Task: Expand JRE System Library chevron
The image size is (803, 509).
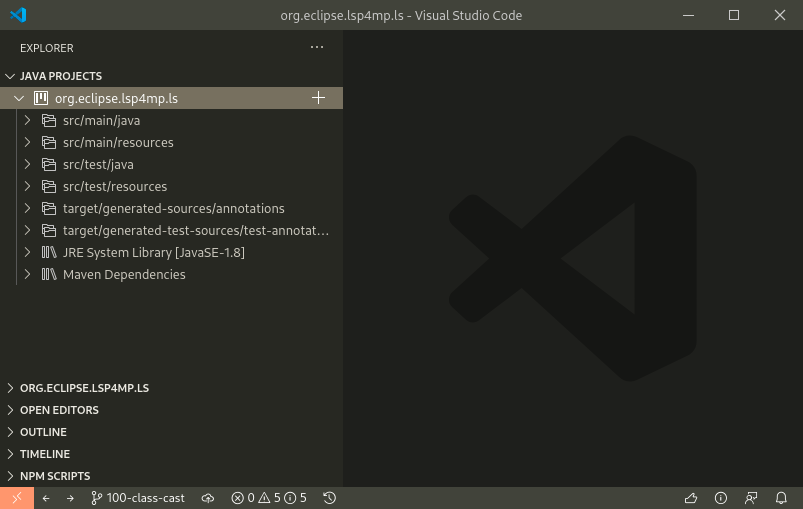Action: (28, 252)
